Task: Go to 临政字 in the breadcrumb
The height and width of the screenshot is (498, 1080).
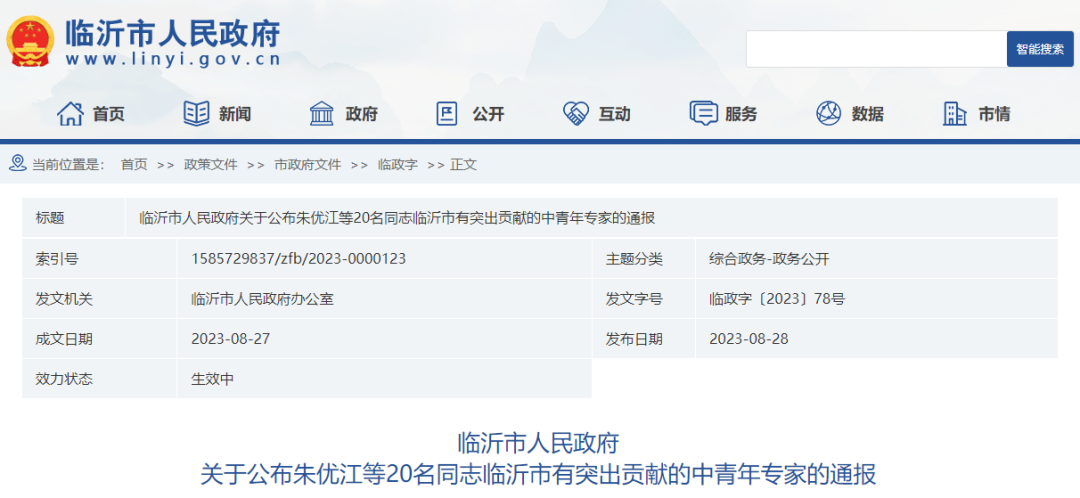Action: click(x=398, y=165)
